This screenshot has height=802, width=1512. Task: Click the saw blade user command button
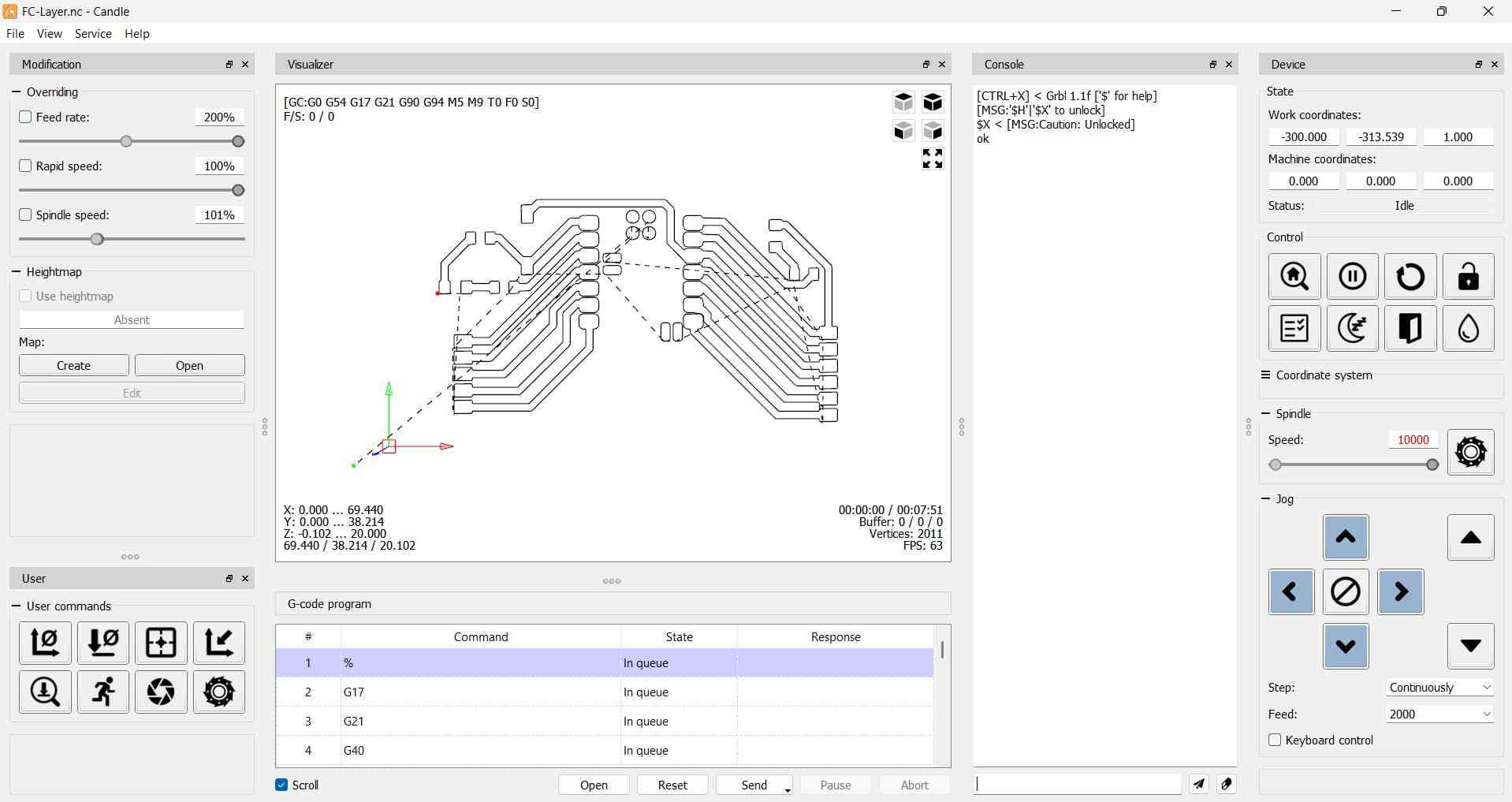coord(219,692)
